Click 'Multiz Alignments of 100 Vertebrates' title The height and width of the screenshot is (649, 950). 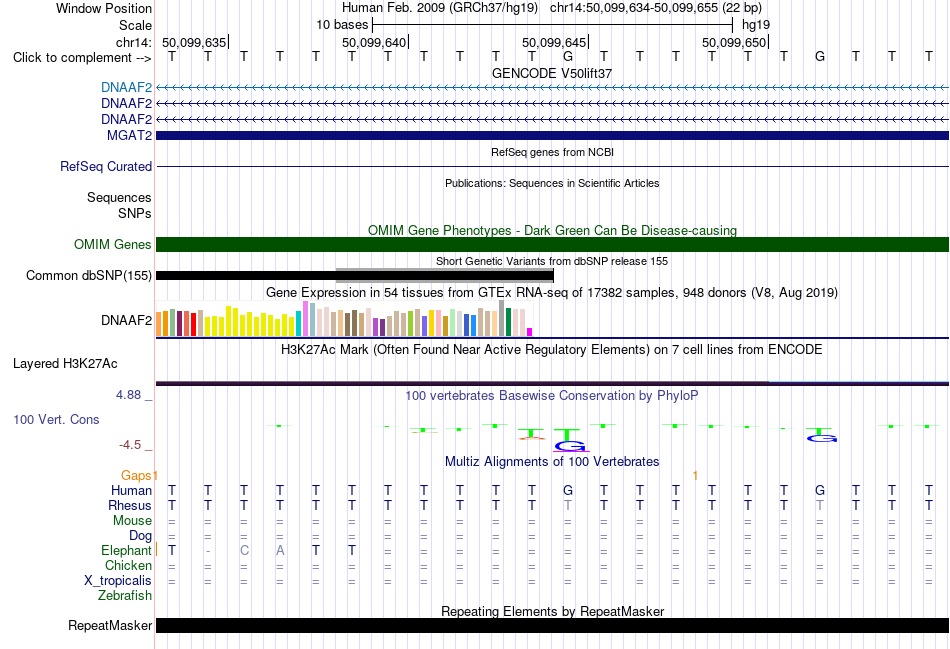[552, 462]
